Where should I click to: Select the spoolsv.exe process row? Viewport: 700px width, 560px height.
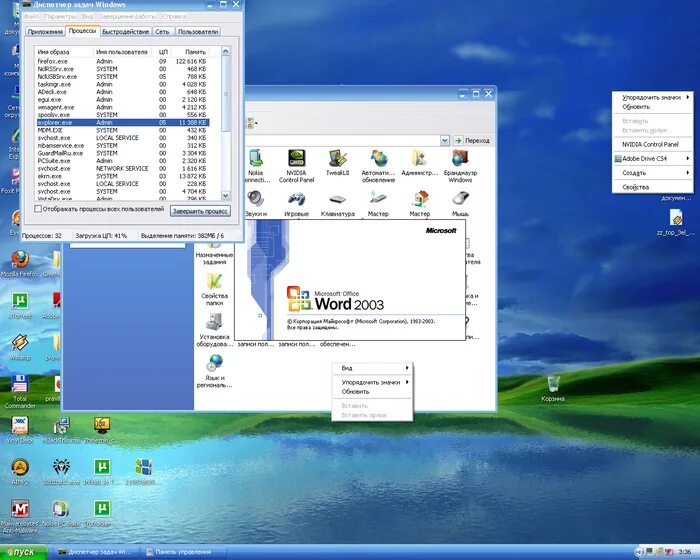pos(122,115)
